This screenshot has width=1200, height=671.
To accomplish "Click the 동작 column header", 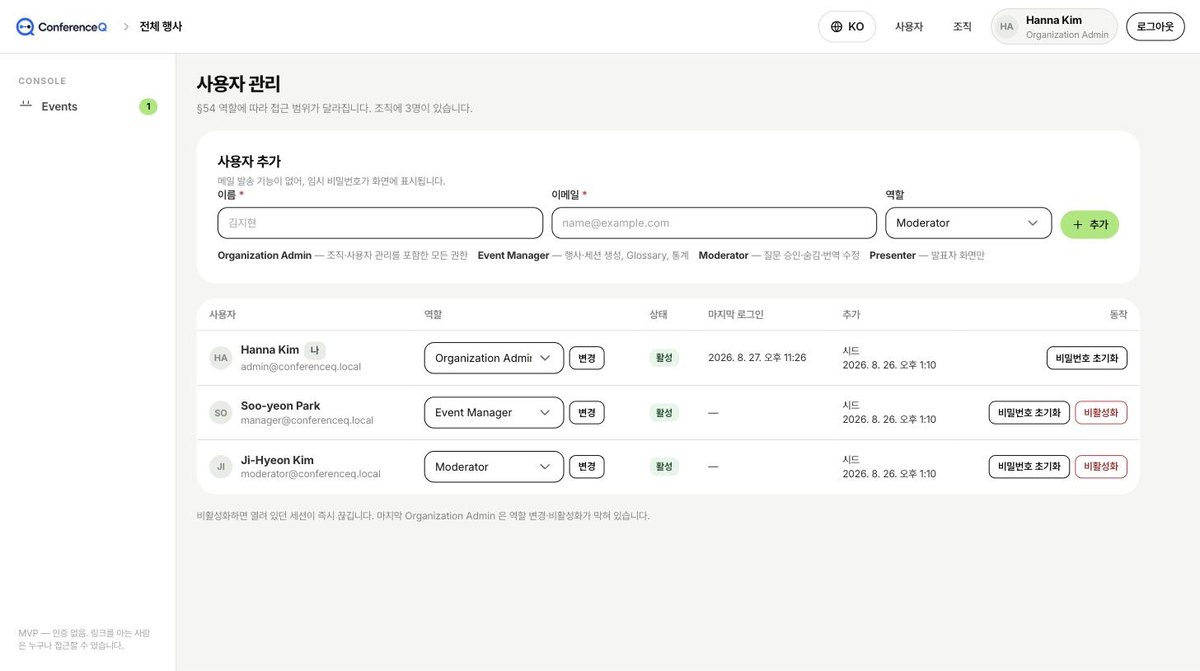I will point(1118,314).
